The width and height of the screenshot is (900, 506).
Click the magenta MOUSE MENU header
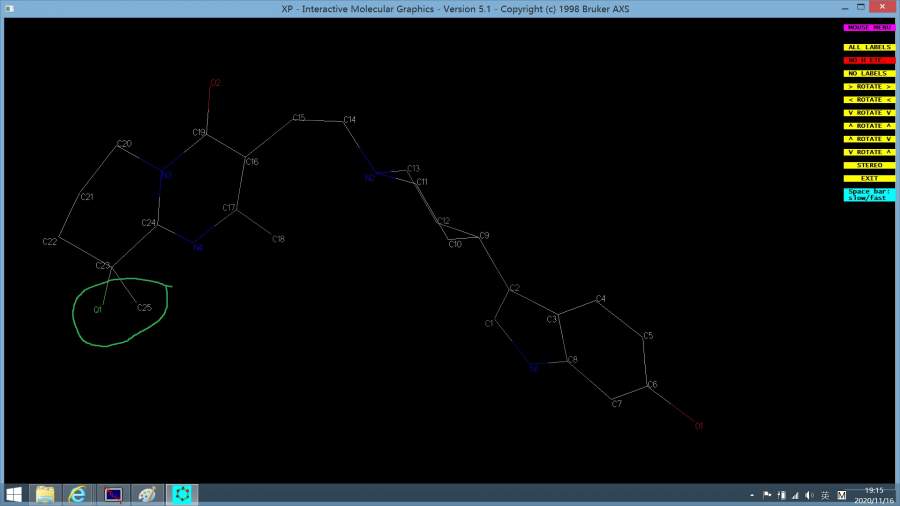point(868,28)
